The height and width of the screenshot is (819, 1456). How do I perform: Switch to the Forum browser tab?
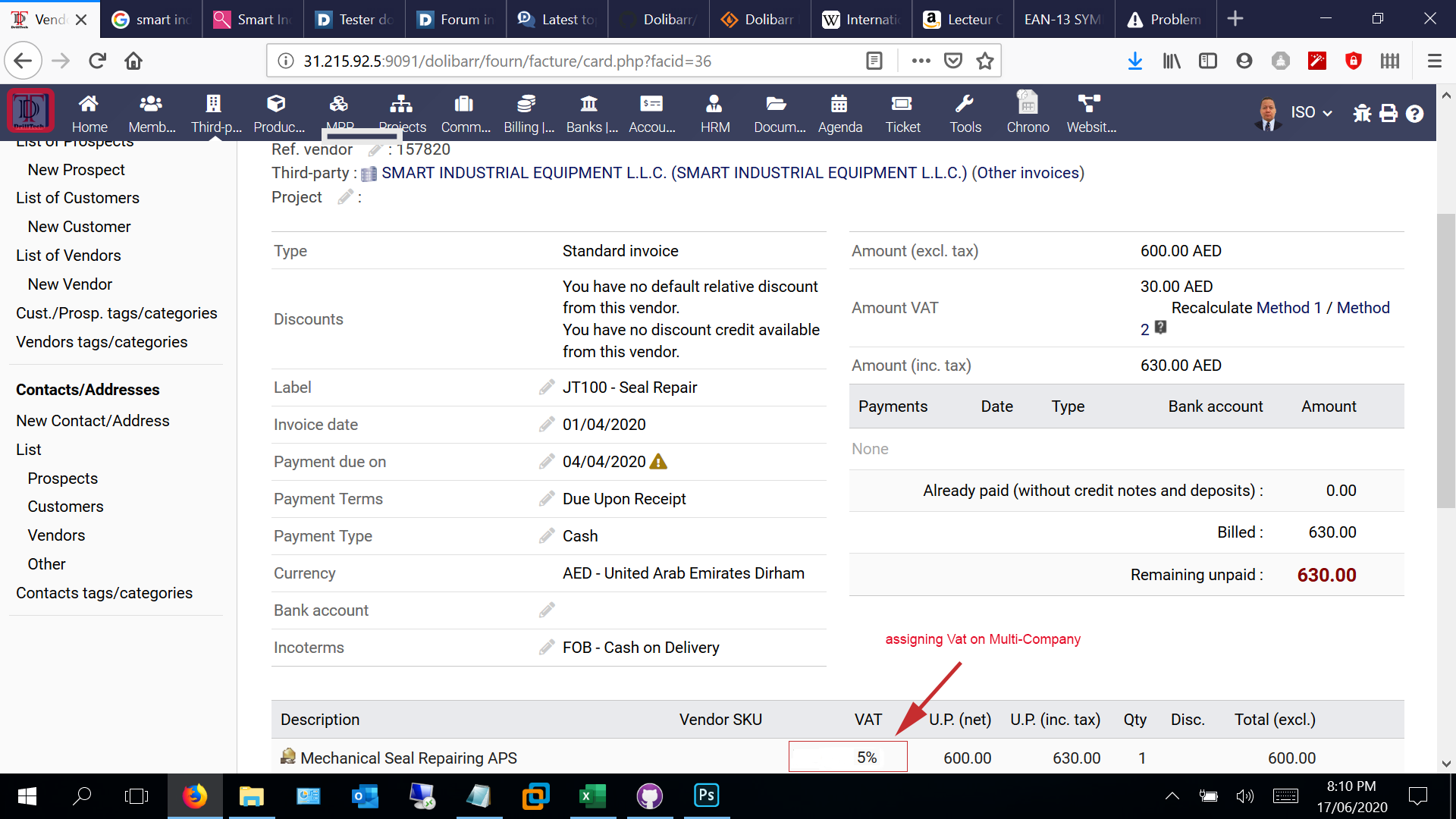(x=456, y=19)
